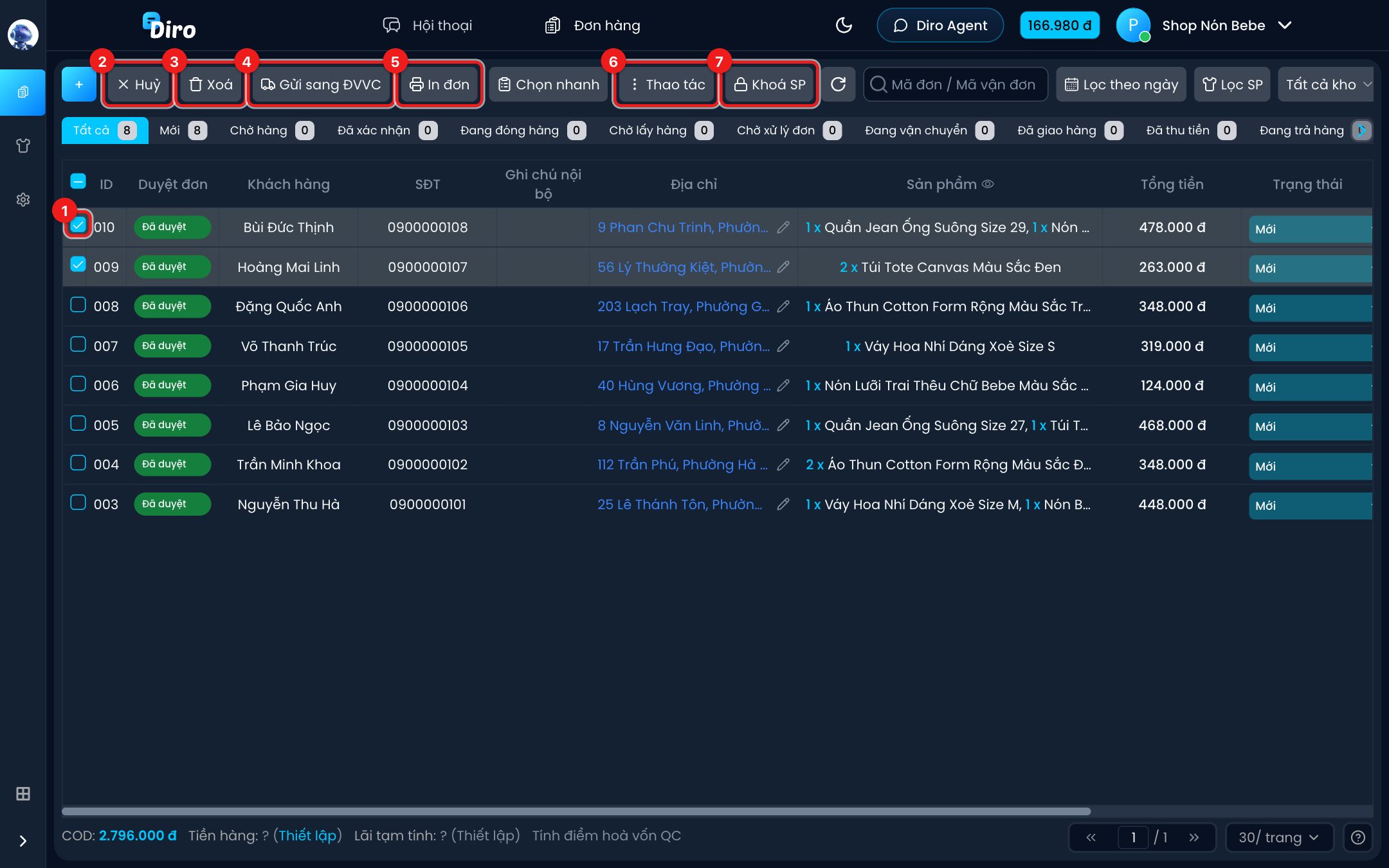
Task: Toggle product column visibility eye icon
Action: click(988, 185)
